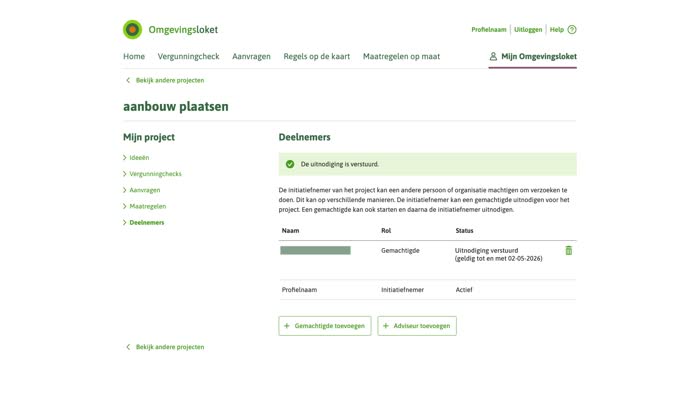Image resolution: width=700 pixels, height=394 pixels.
Task: Click the plus icon on Adviseur toevoegen
Action: pos(386,326)
